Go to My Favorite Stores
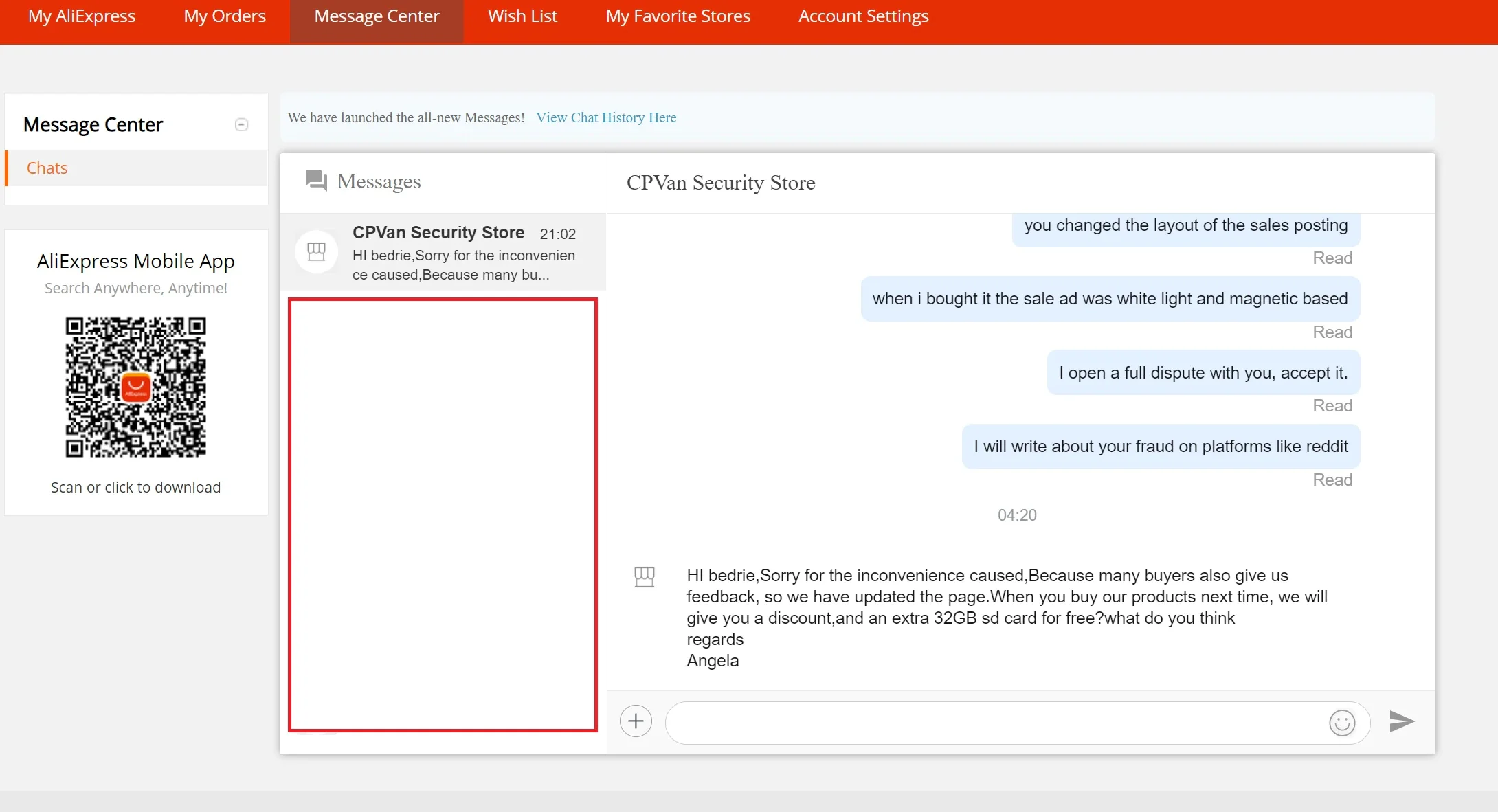 click(x=678, y=16)
